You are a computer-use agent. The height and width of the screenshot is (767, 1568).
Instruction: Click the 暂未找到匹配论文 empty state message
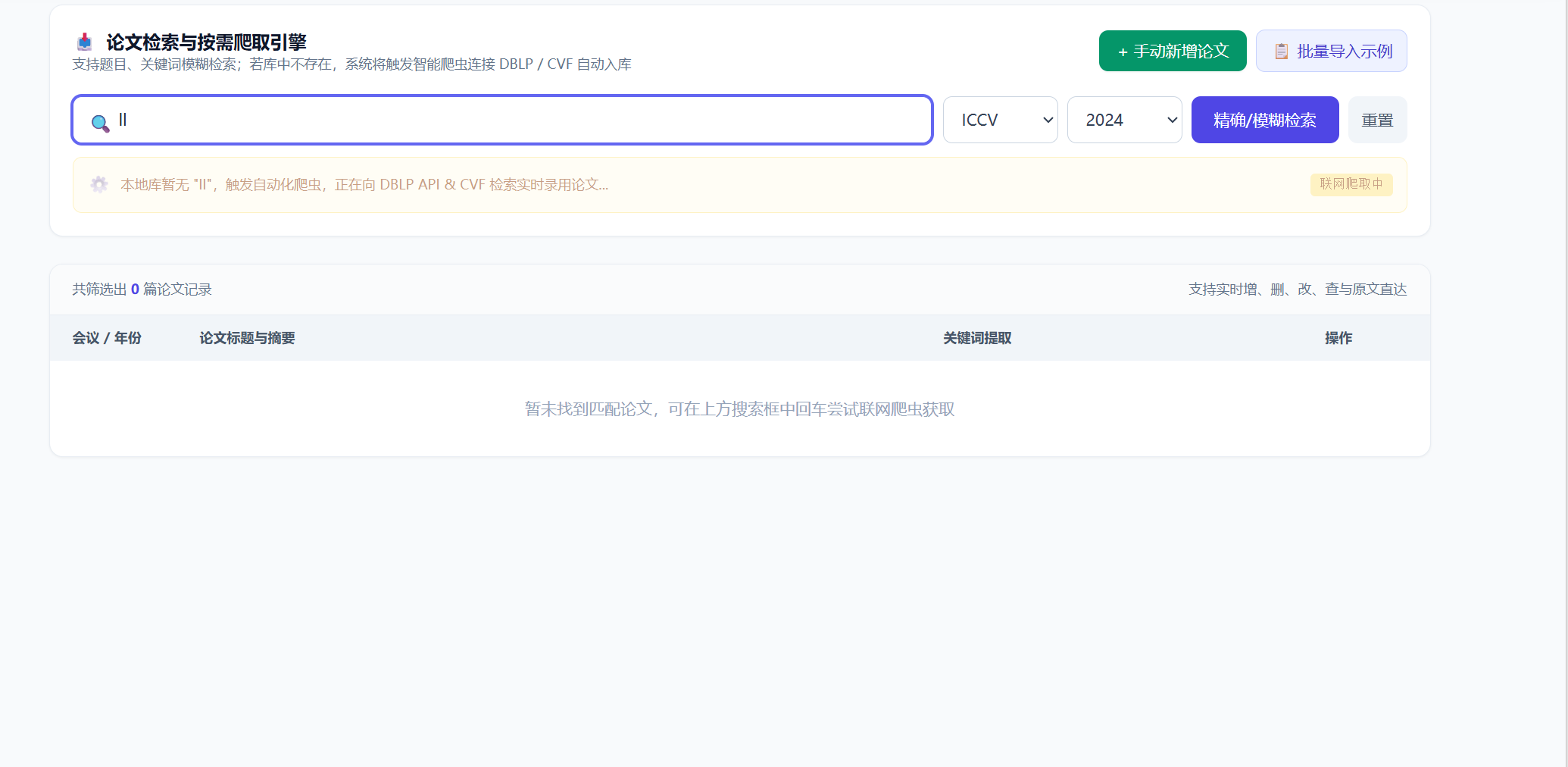coord(739,409)
